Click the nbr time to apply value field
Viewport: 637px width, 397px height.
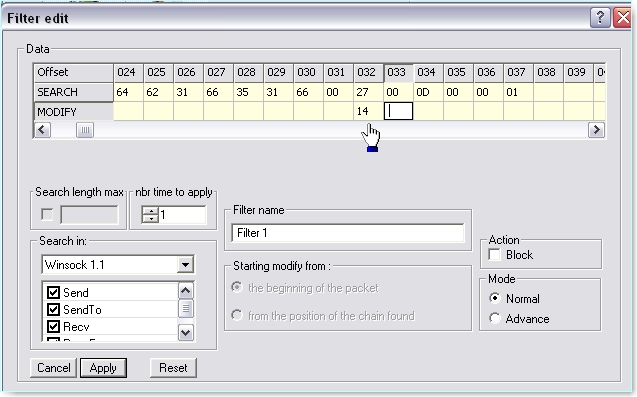point(182,215)
